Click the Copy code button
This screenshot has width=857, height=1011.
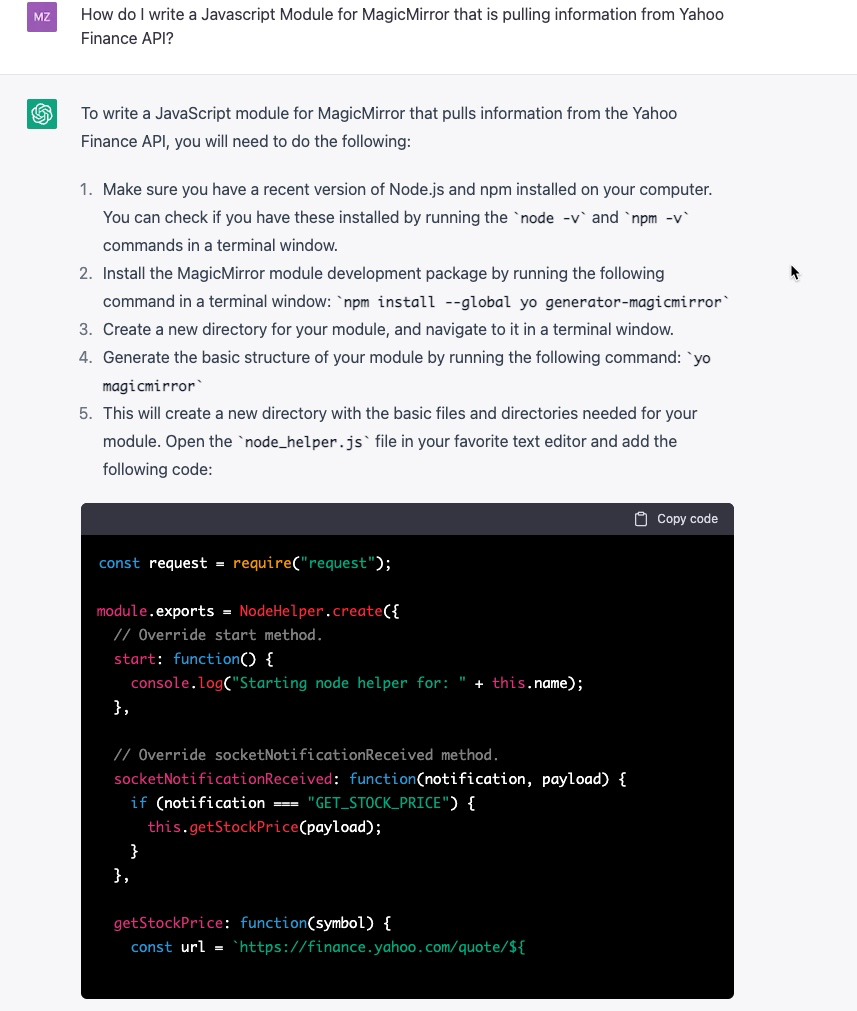coord(676,519)
